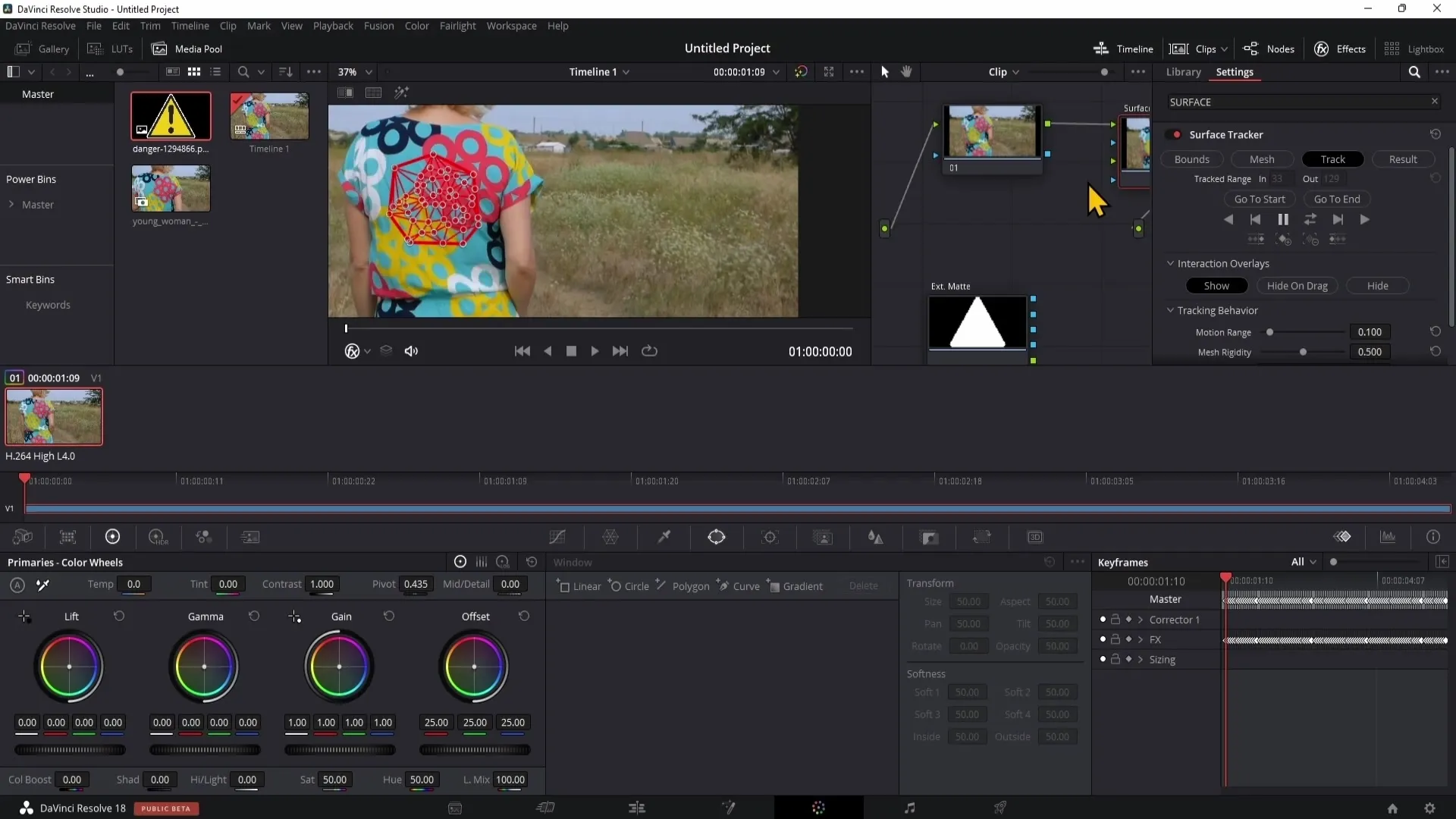1456x819 pixels.
Task: Click the curve mask tool icon
Action: point(726,587)
